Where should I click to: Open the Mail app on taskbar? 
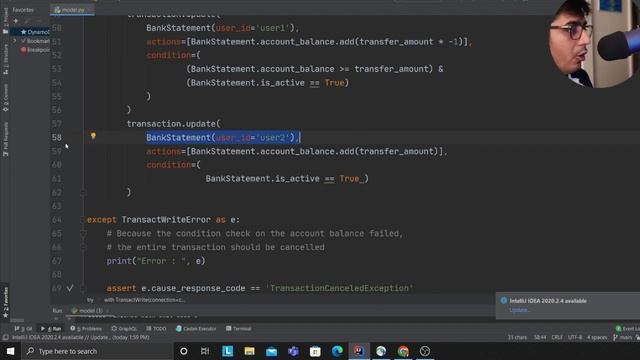click(x=271, y=351)
